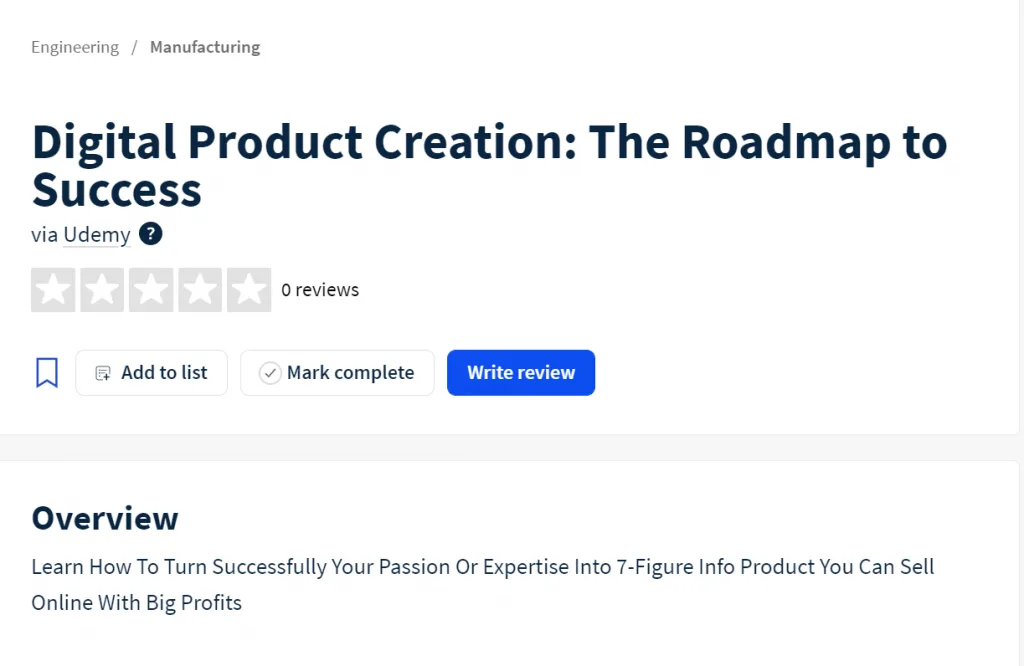Image resolution: width=1024 pixels, height=666 pixels.
Task: Click the bookmark icon to save course
Action: point(46,372)
